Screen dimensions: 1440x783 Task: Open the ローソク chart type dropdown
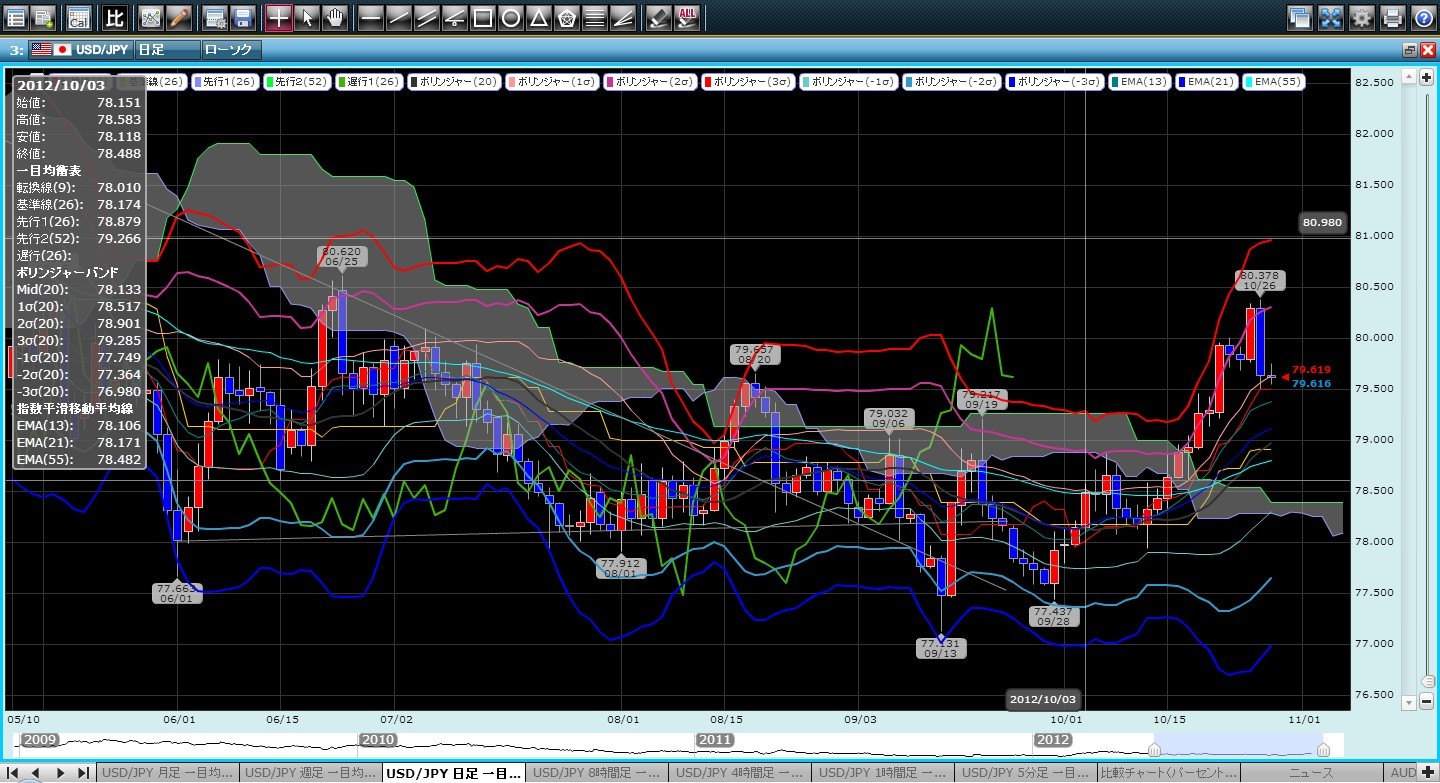230,49
